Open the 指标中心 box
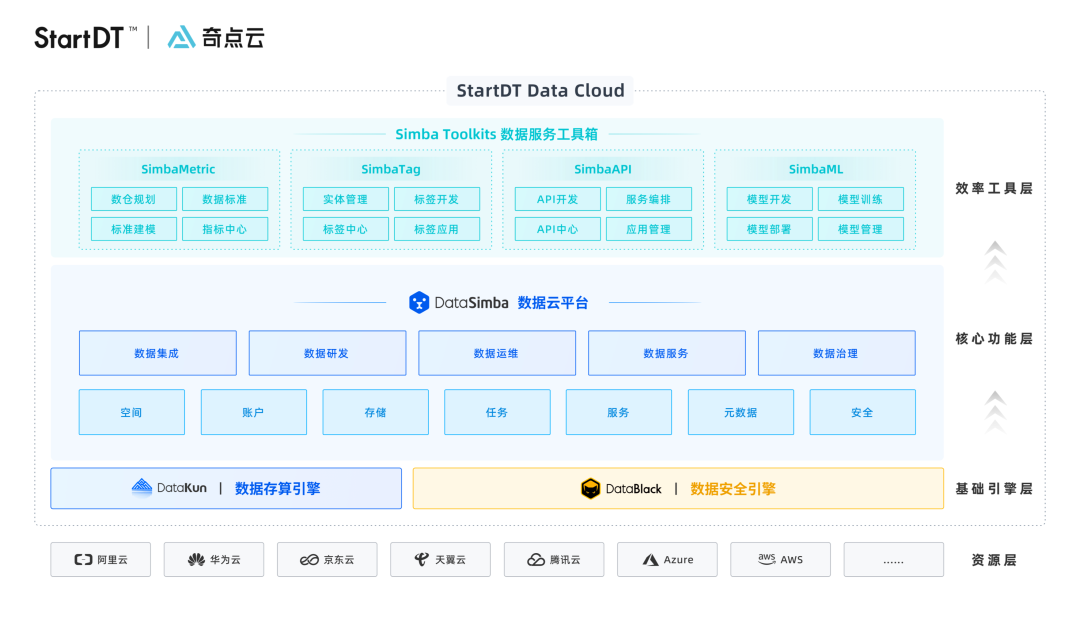 coord(225,229)
